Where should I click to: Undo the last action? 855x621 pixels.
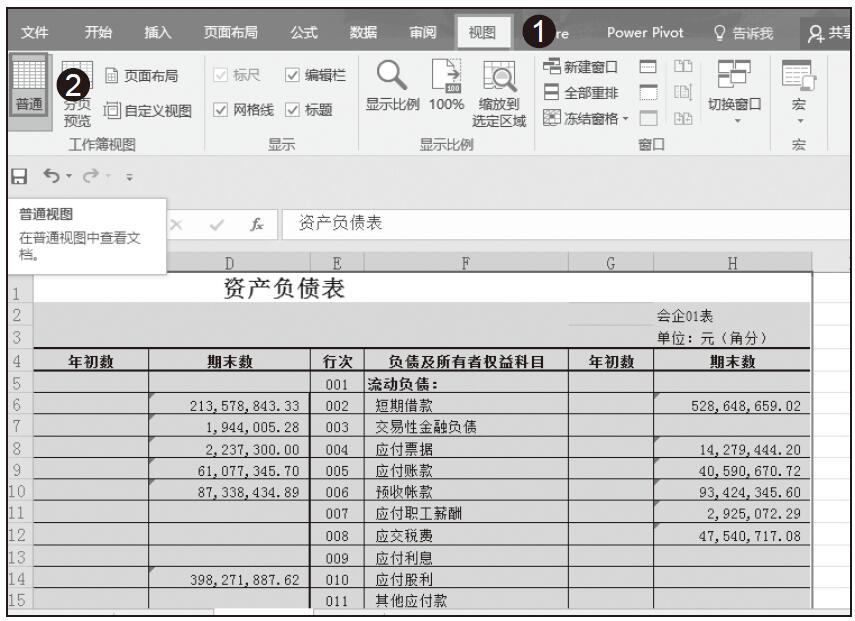(52, 176)
